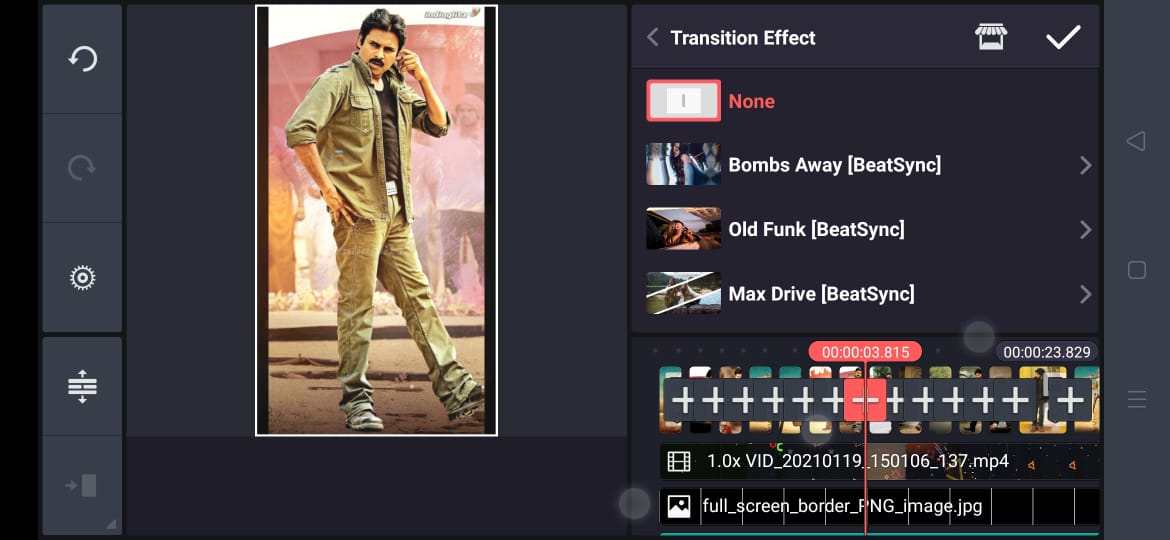
Task: Tap the jump-to-clip-edge icon at bottom left
Action: pos(82,486)
